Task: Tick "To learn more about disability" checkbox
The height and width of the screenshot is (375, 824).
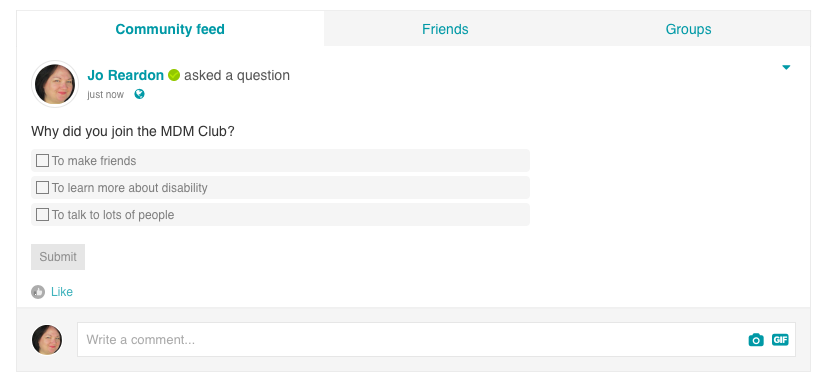Action: (43, 188)
